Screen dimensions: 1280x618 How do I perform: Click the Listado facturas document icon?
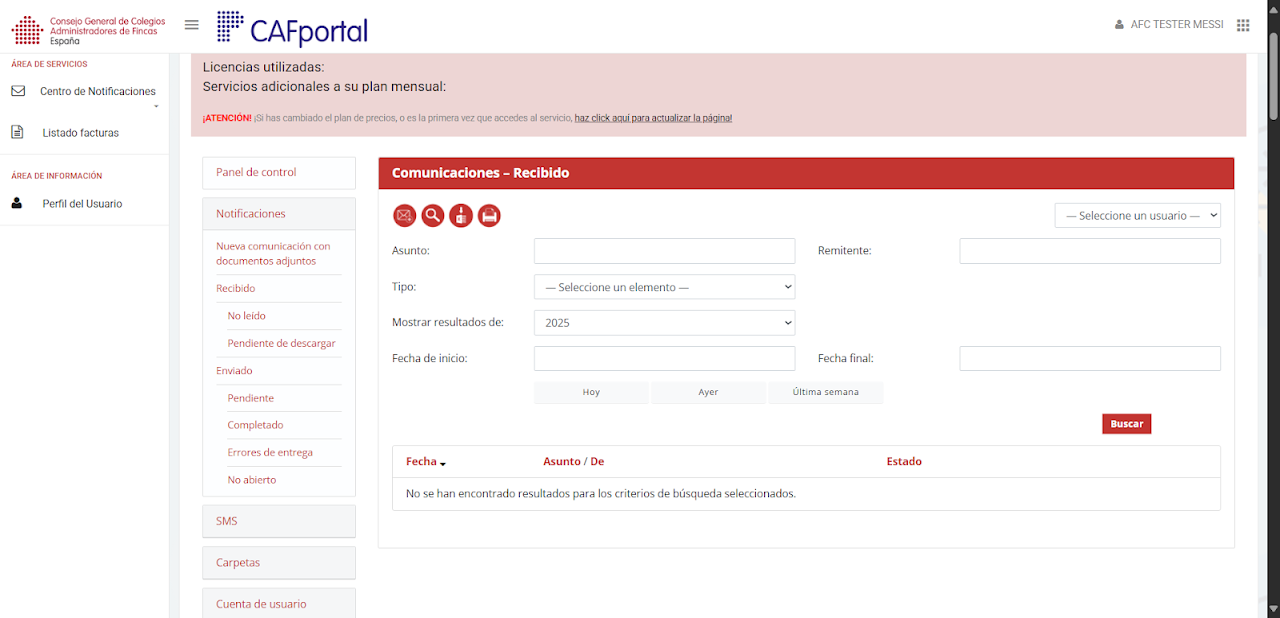17,132
